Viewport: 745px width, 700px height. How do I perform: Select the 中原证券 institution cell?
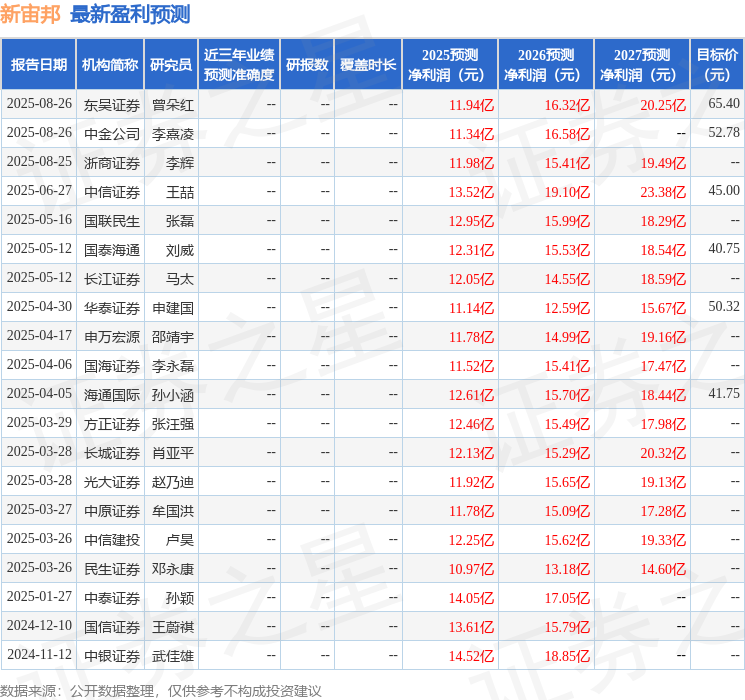[112, 511]
